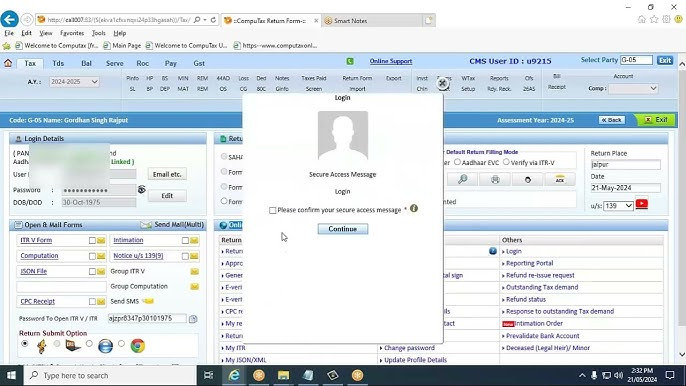Open the A.Y. 2024-2025 dropdown
The image size is (686, 386).
pos(74,82)
